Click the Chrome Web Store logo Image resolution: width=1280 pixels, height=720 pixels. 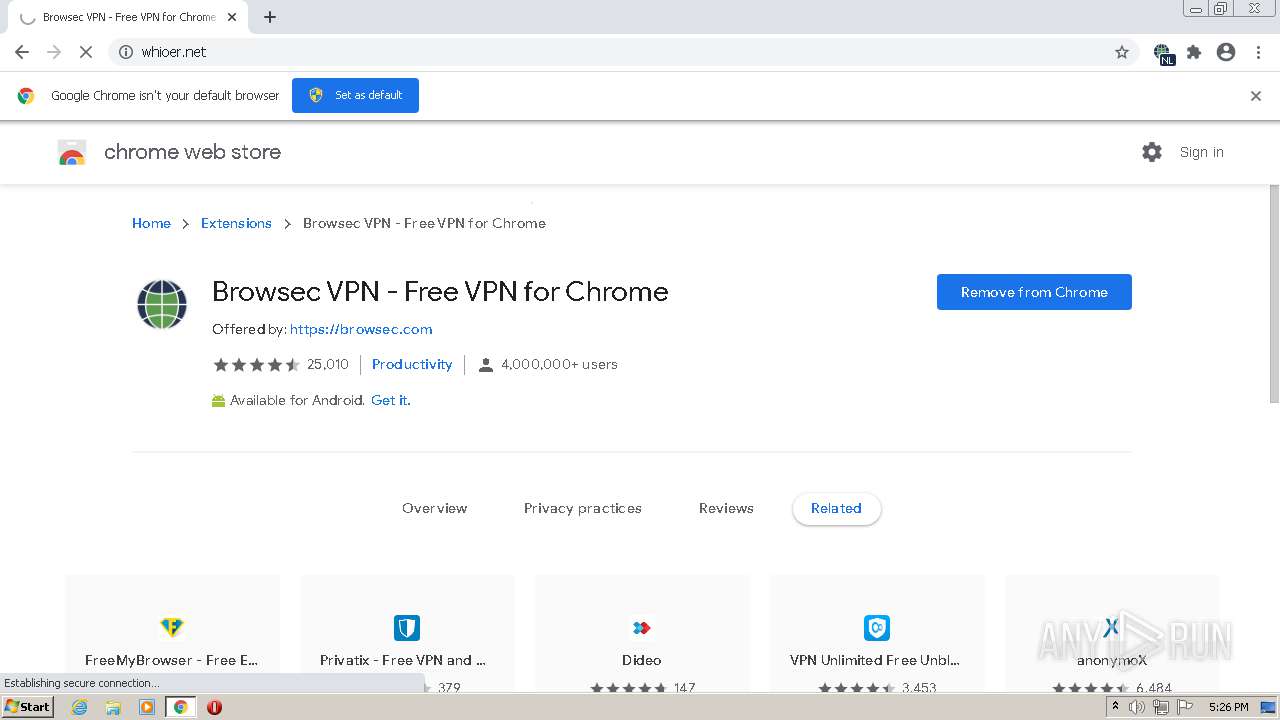point(72,153)
